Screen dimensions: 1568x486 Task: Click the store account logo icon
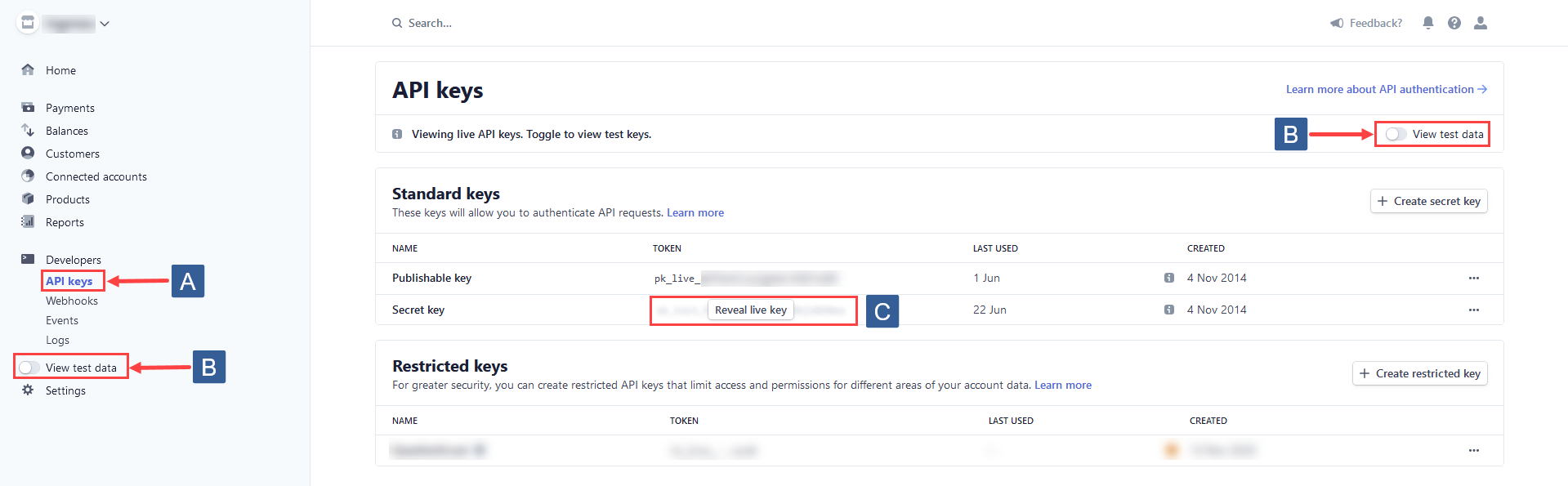pyautogui.click(x=28, y=23)
